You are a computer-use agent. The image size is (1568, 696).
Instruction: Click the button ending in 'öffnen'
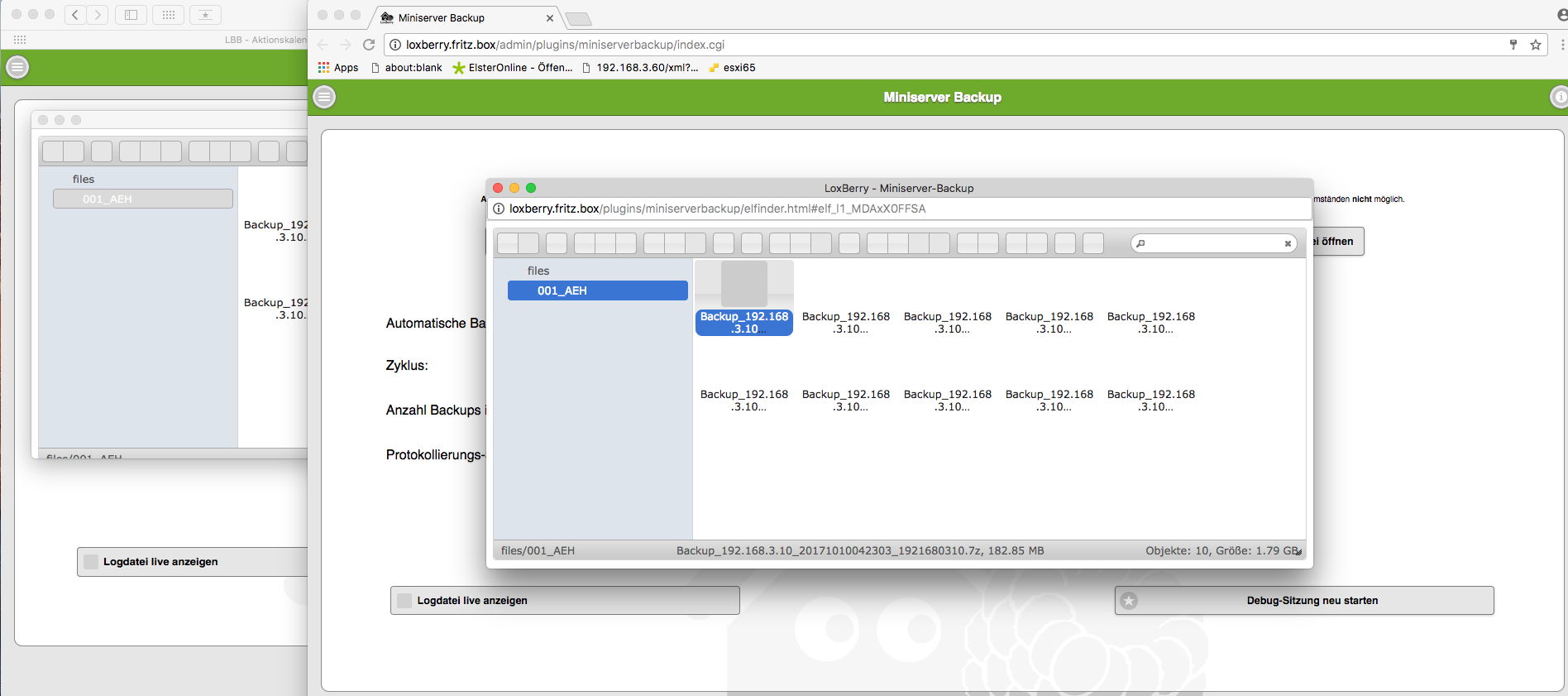point(1337,242)
